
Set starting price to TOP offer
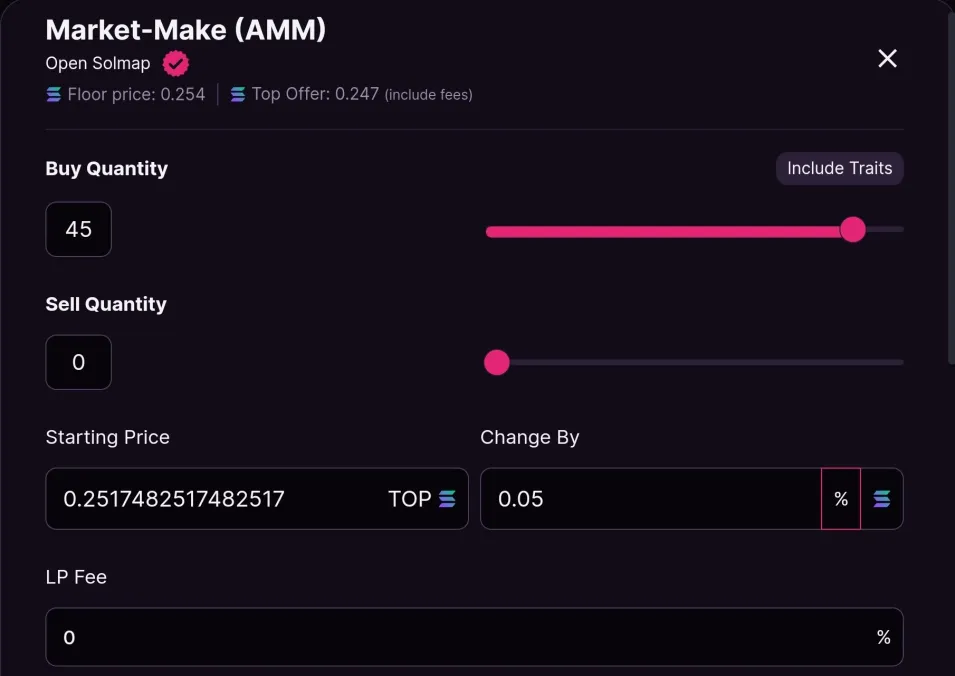409,499
